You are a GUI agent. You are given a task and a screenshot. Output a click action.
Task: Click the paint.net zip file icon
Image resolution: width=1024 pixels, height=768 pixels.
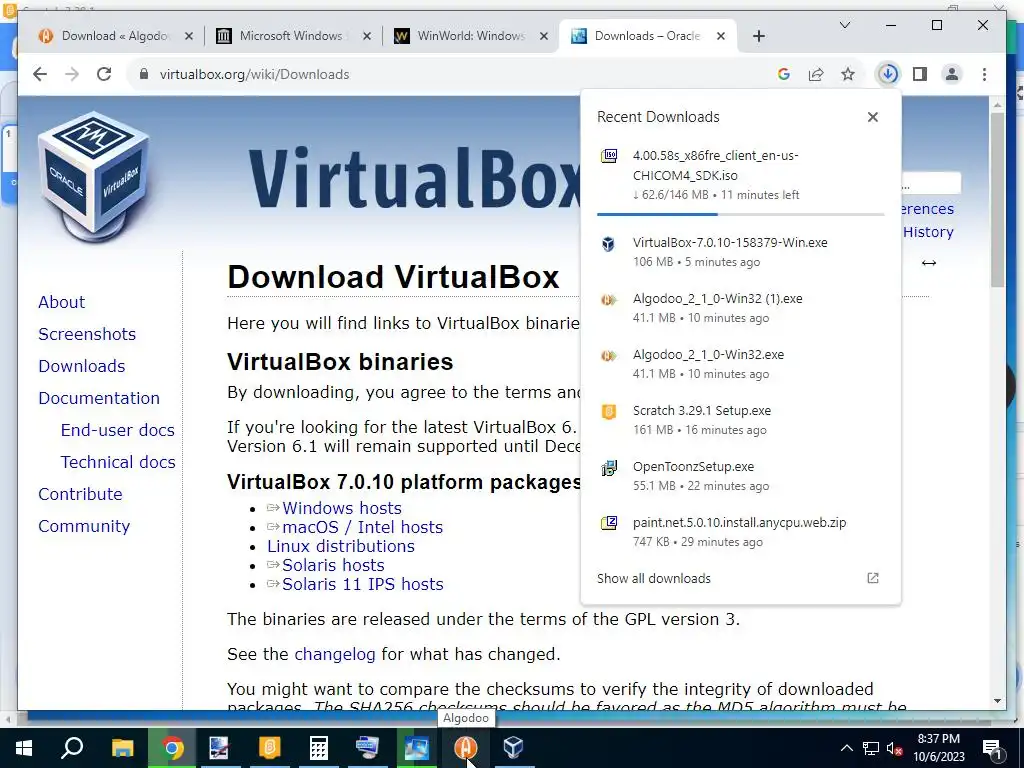tap(609, 523)
